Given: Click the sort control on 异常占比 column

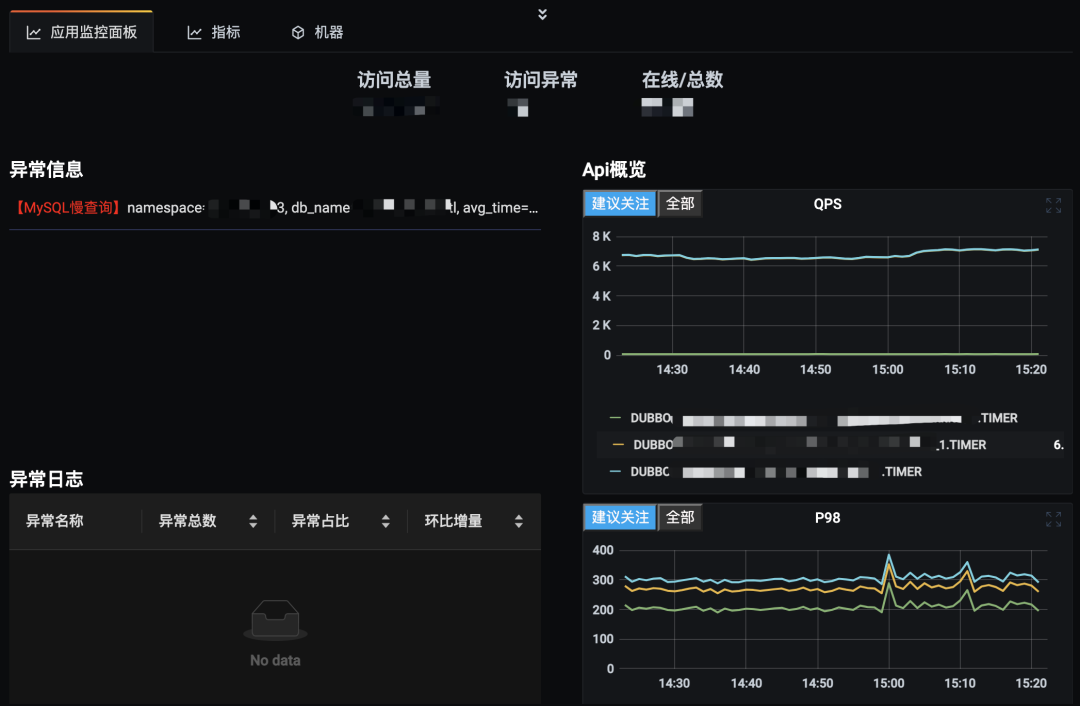Looking at the screenshot, I should 385,520.
